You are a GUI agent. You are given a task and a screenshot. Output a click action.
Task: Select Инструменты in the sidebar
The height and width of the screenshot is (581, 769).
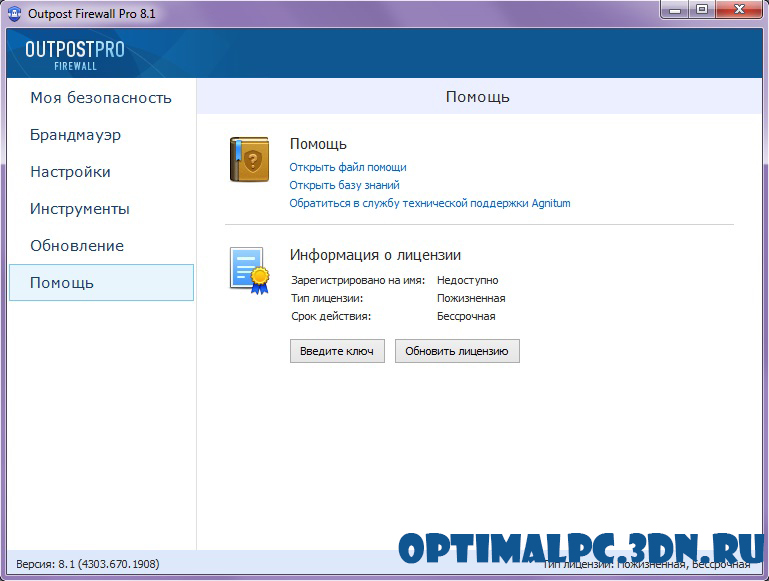click(80, 209)
